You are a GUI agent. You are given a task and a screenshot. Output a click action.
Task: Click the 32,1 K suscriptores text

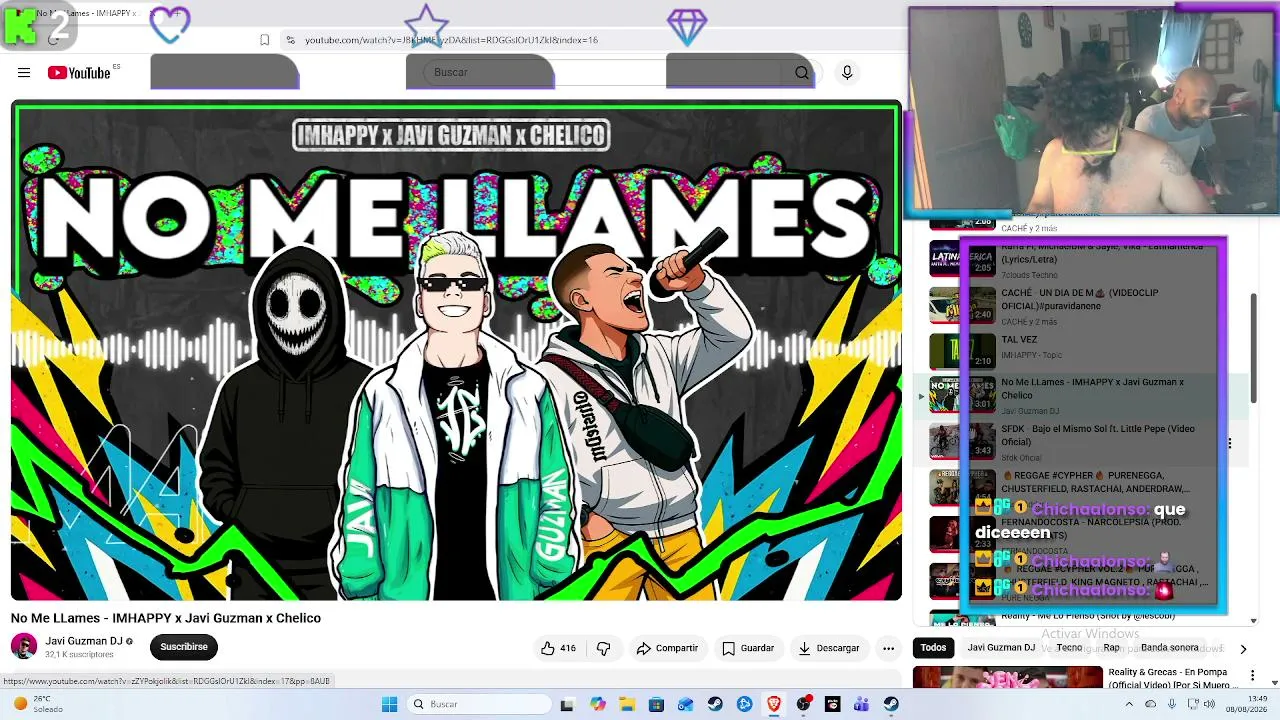pyautogui.click(x=79, y=655)
